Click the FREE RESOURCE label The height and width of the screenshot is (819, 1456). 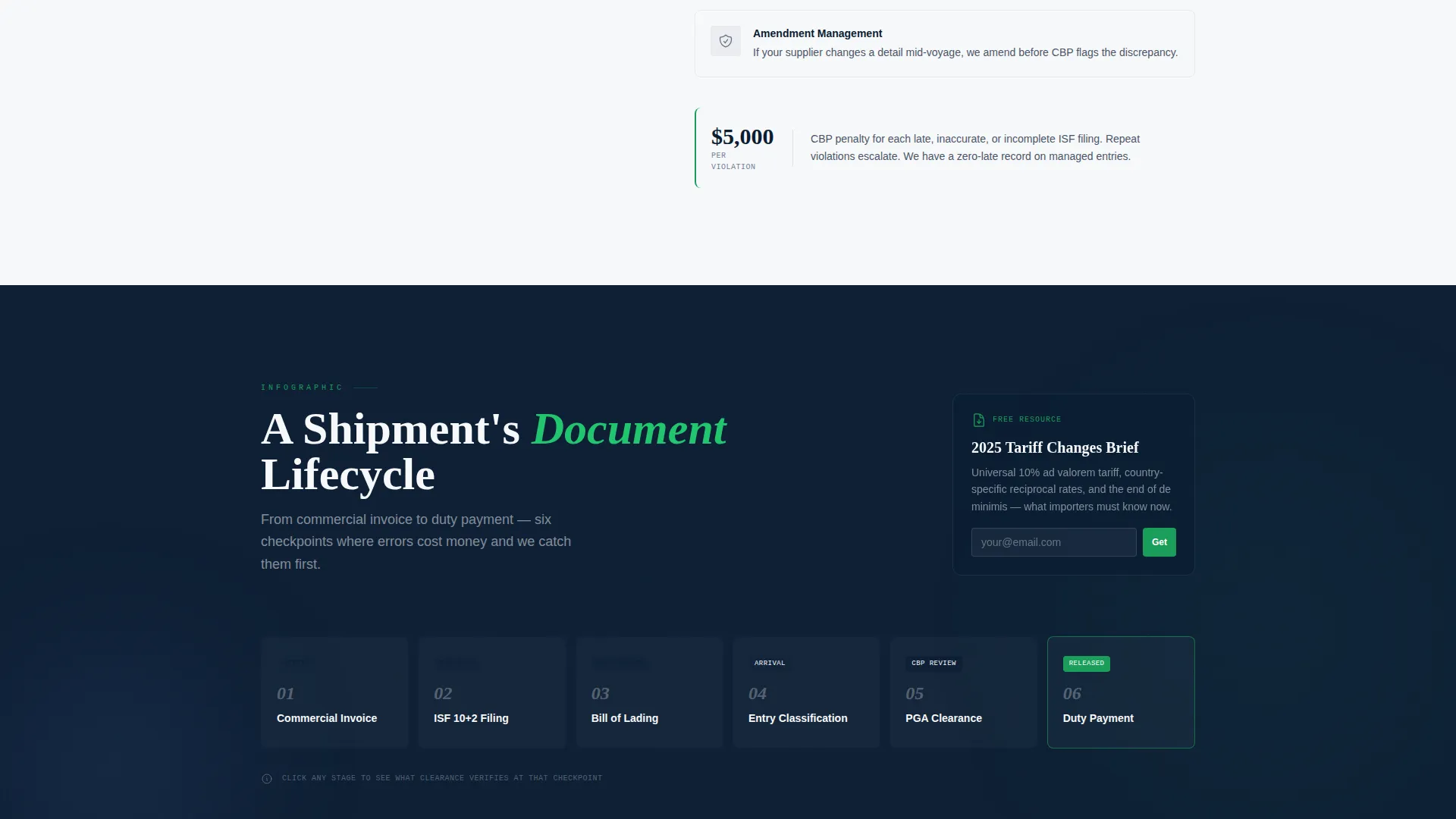pos(1026,419)
